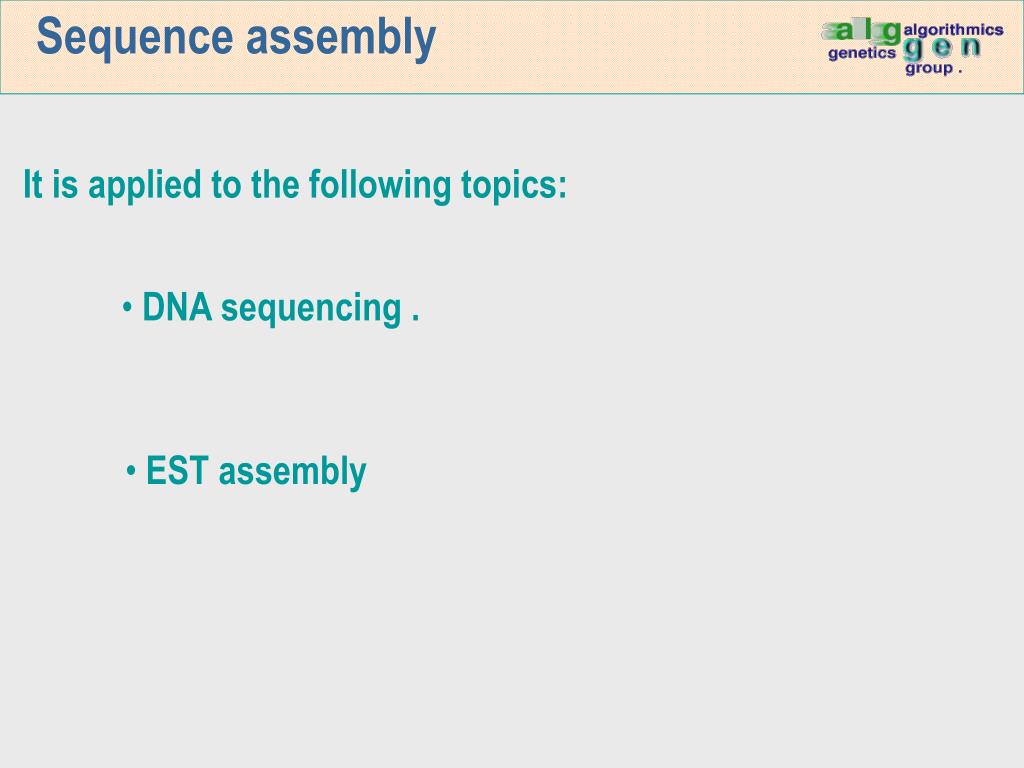Click the word 'DNA' in the first bullet
This screenshot has height=768, width=1024.
pos(177,307)
